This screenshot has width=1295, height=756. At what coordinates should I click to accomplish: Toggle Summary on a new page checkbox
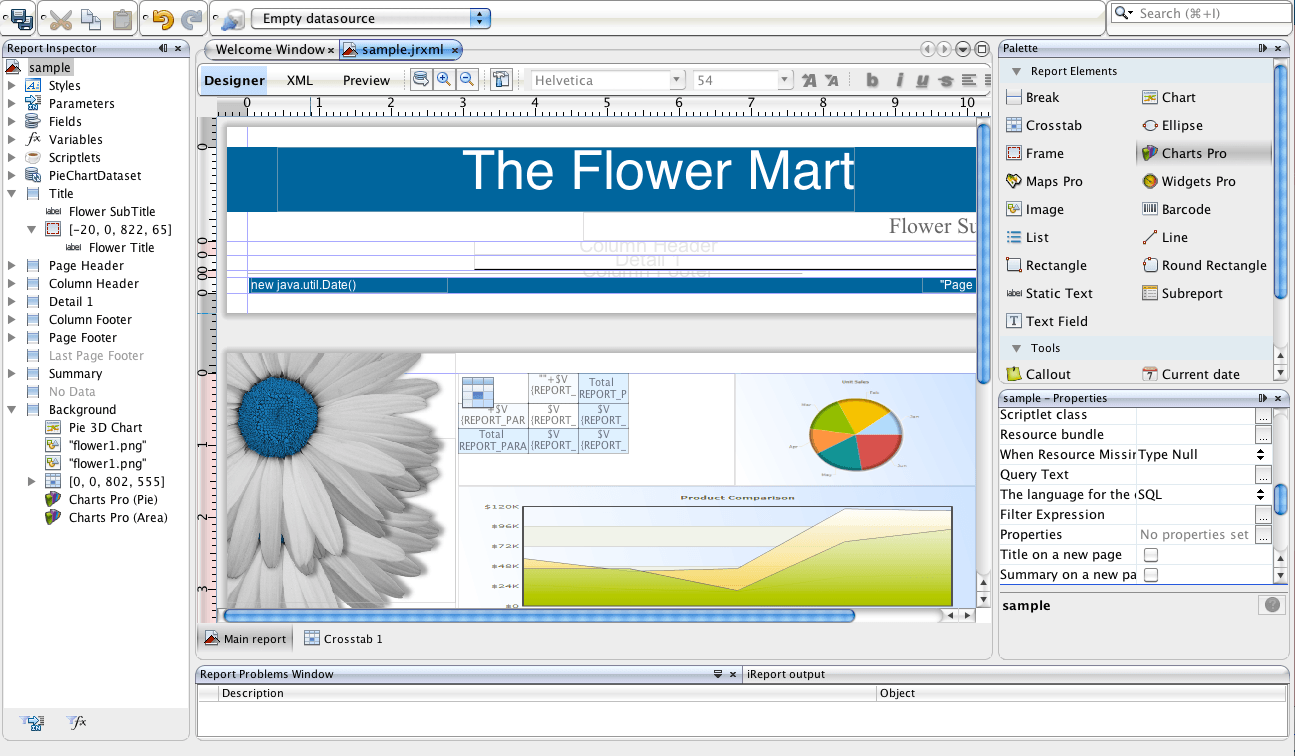pyautogui.click(x=1151, y=575)
